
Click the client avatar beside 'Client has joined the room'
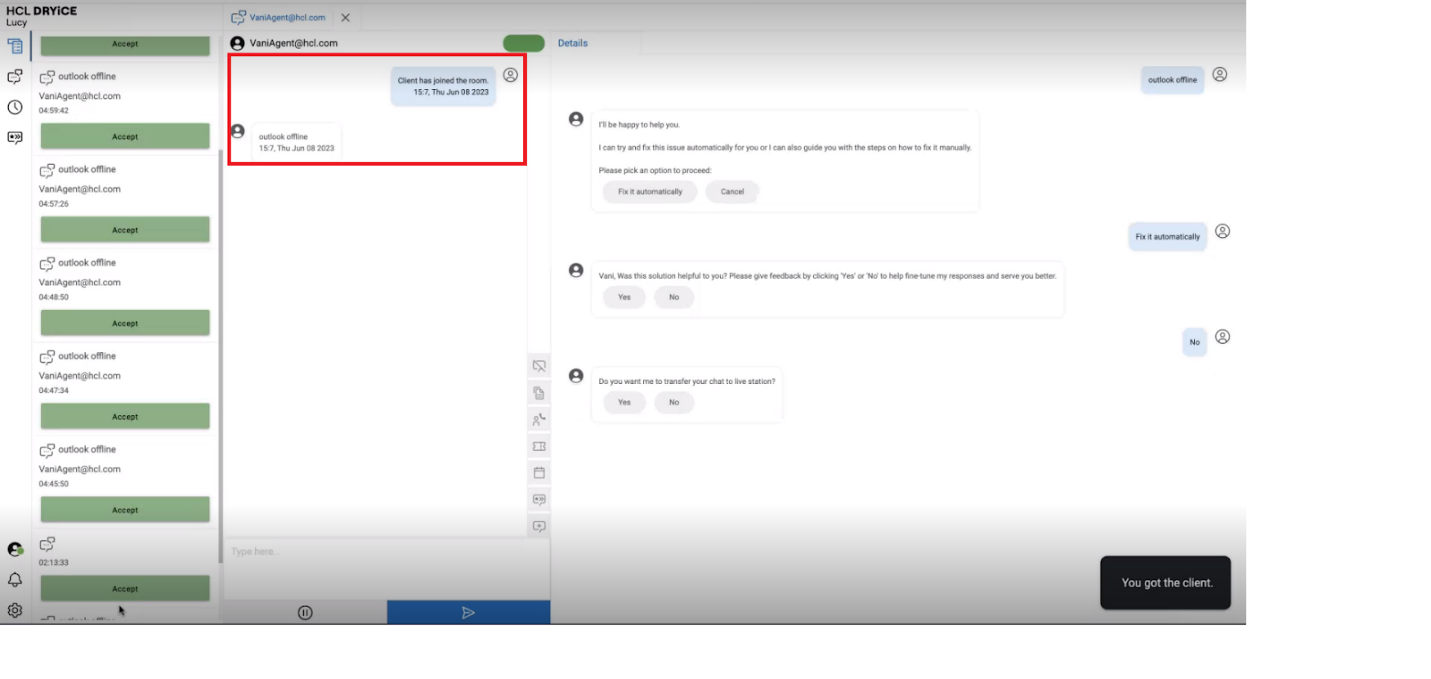click(x=510, y=75)
